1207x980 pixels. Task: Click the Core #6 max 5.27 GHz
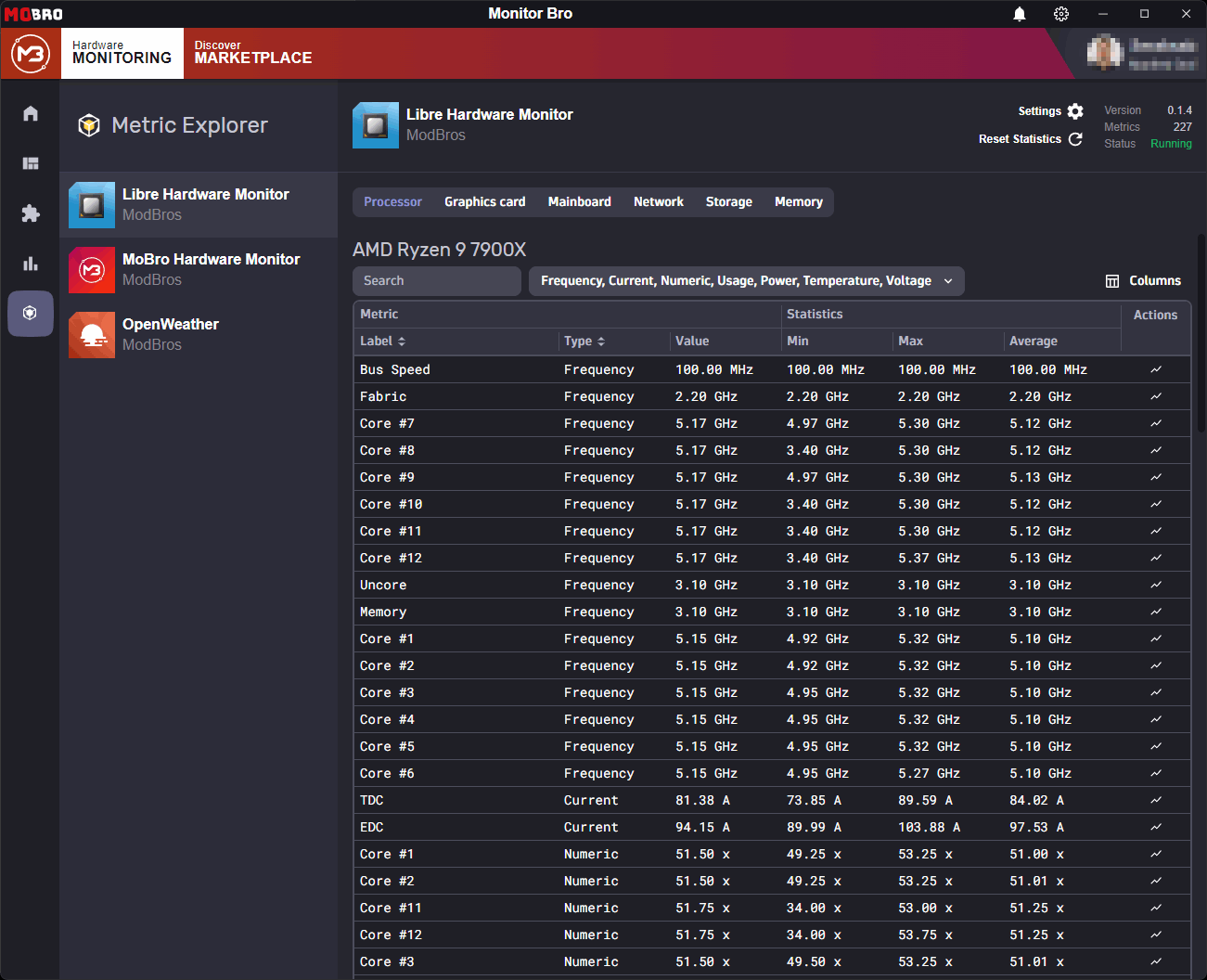click(x=929, y=773)
